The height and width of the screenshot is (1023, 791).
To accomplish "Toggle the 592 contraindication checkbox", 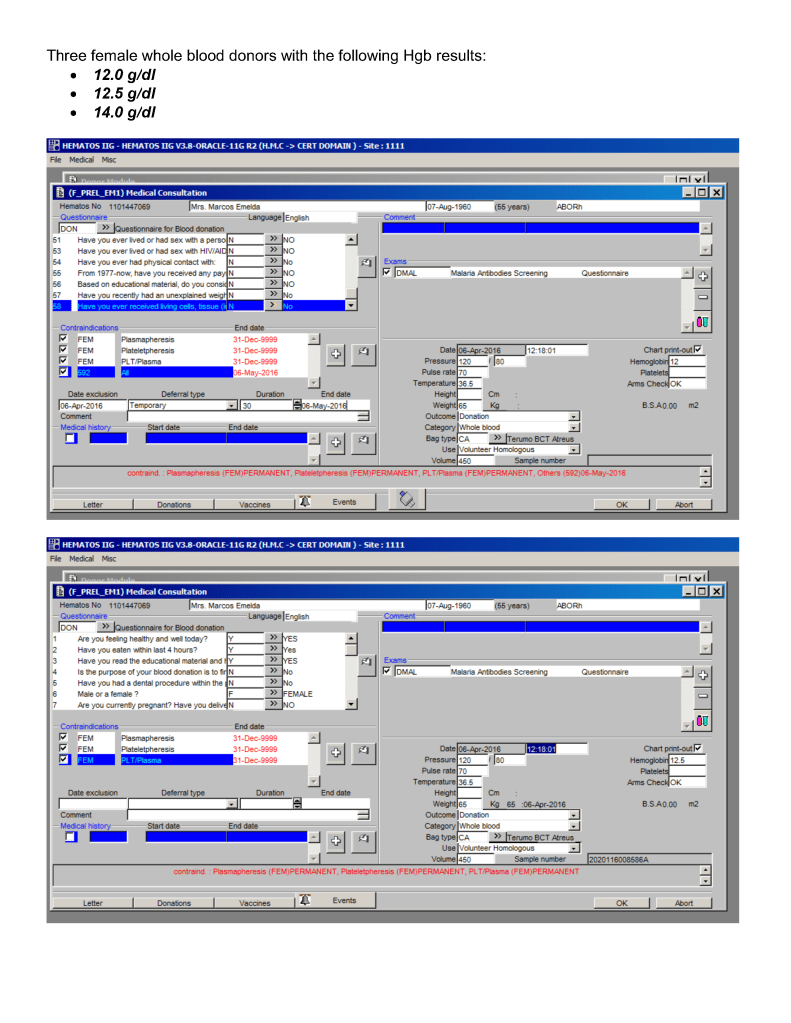I will tap(64, 372).
